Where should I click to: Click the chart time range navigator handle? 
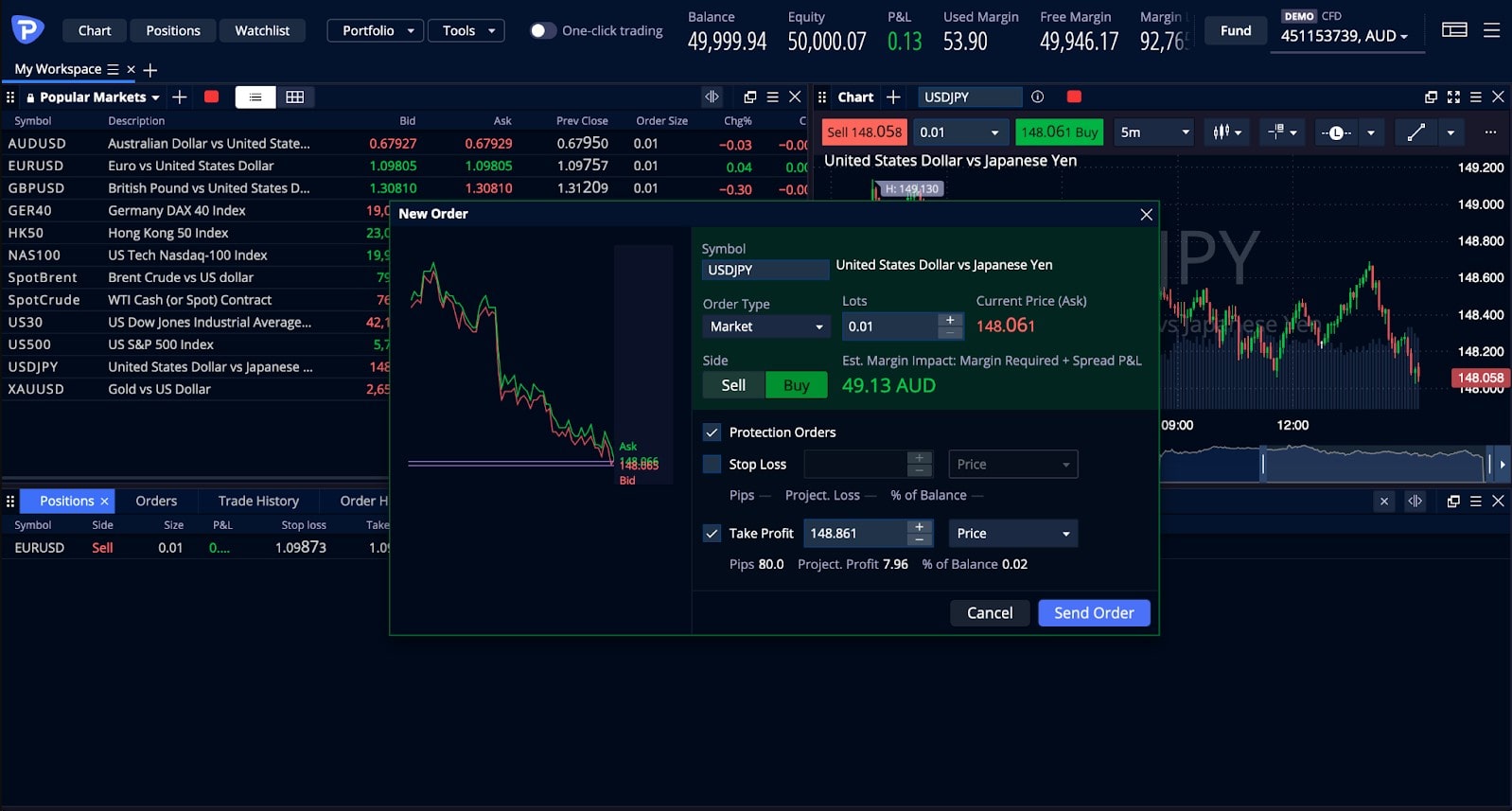(1262, 464)
